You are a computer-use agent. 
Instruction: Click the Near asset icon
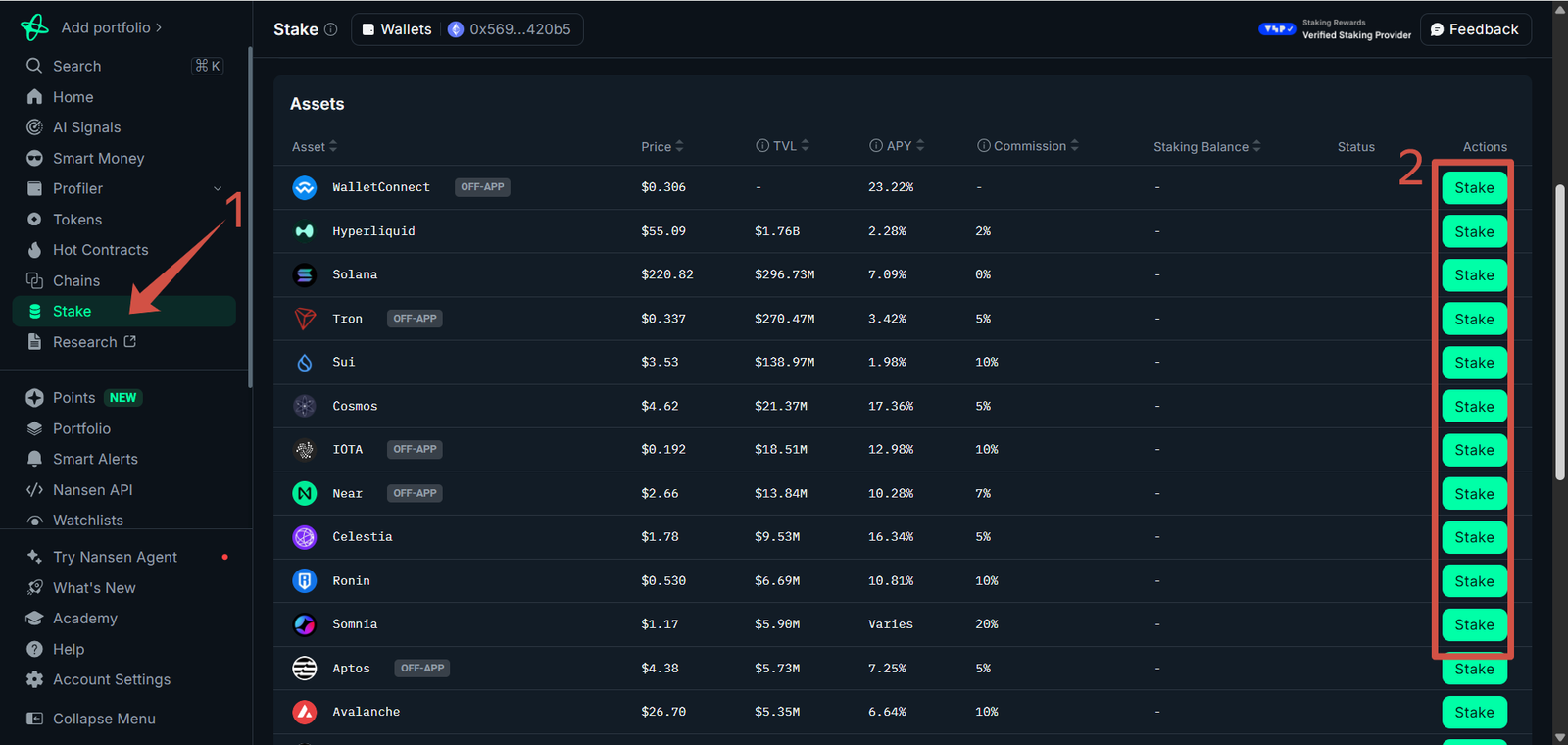(305, 494)
